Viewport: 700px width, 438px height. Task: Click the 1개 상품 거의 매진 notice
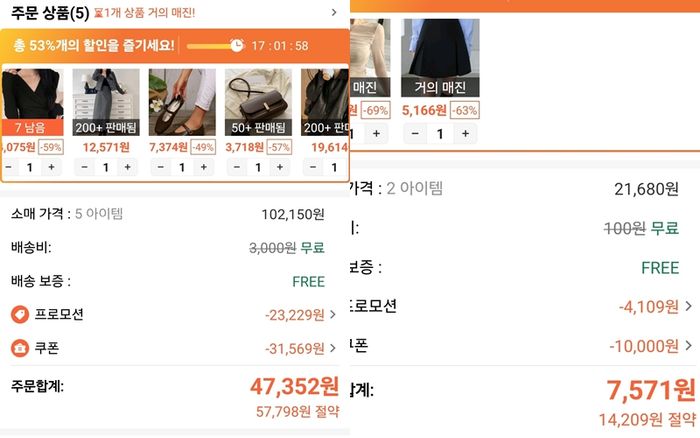pos(145,13)
